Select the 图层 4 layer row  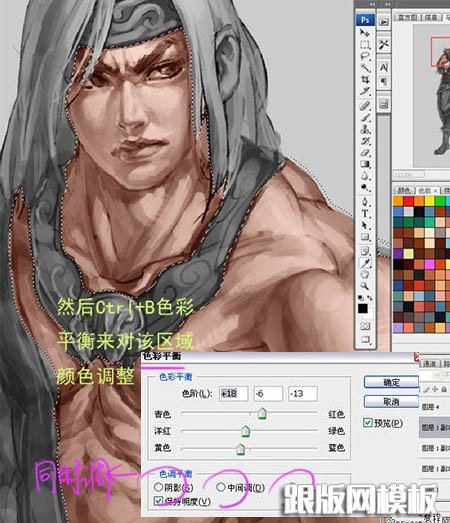click(435, 407)
